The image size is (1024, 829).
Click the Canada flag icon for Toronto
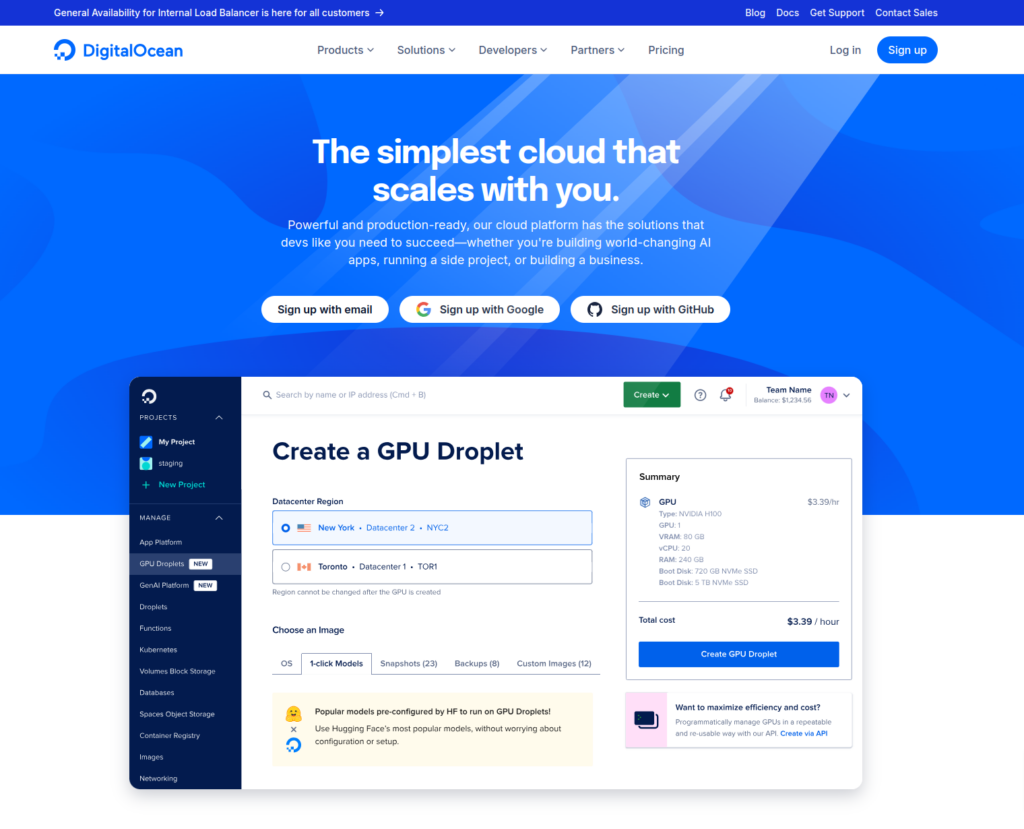click(x=304, y=567)
